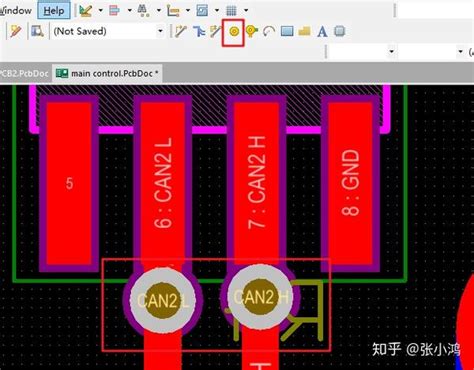474x370 pixels.
Task: Select the Place Component tool
Action: (339, 31)
